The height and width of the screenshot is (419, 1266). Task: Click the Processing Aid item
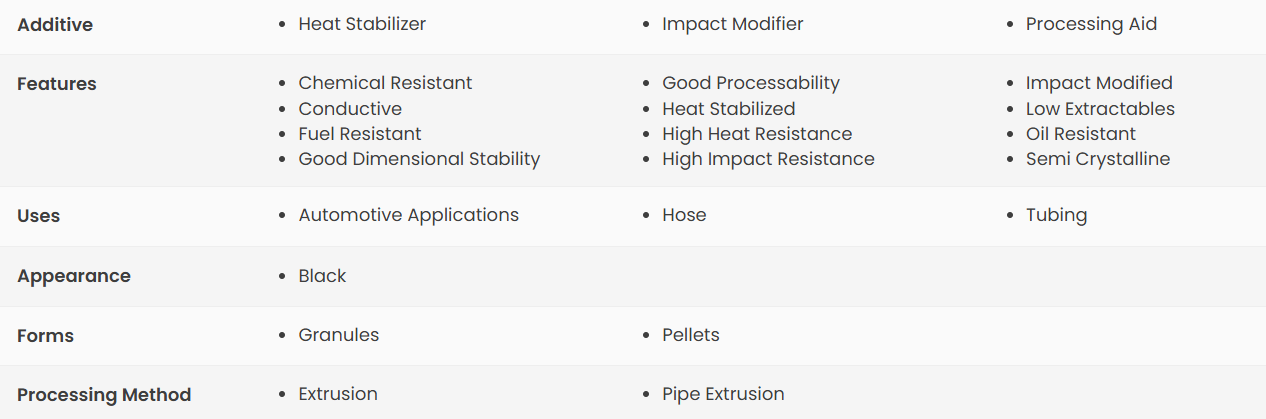pyautogui.click(x=1091, y=24)
